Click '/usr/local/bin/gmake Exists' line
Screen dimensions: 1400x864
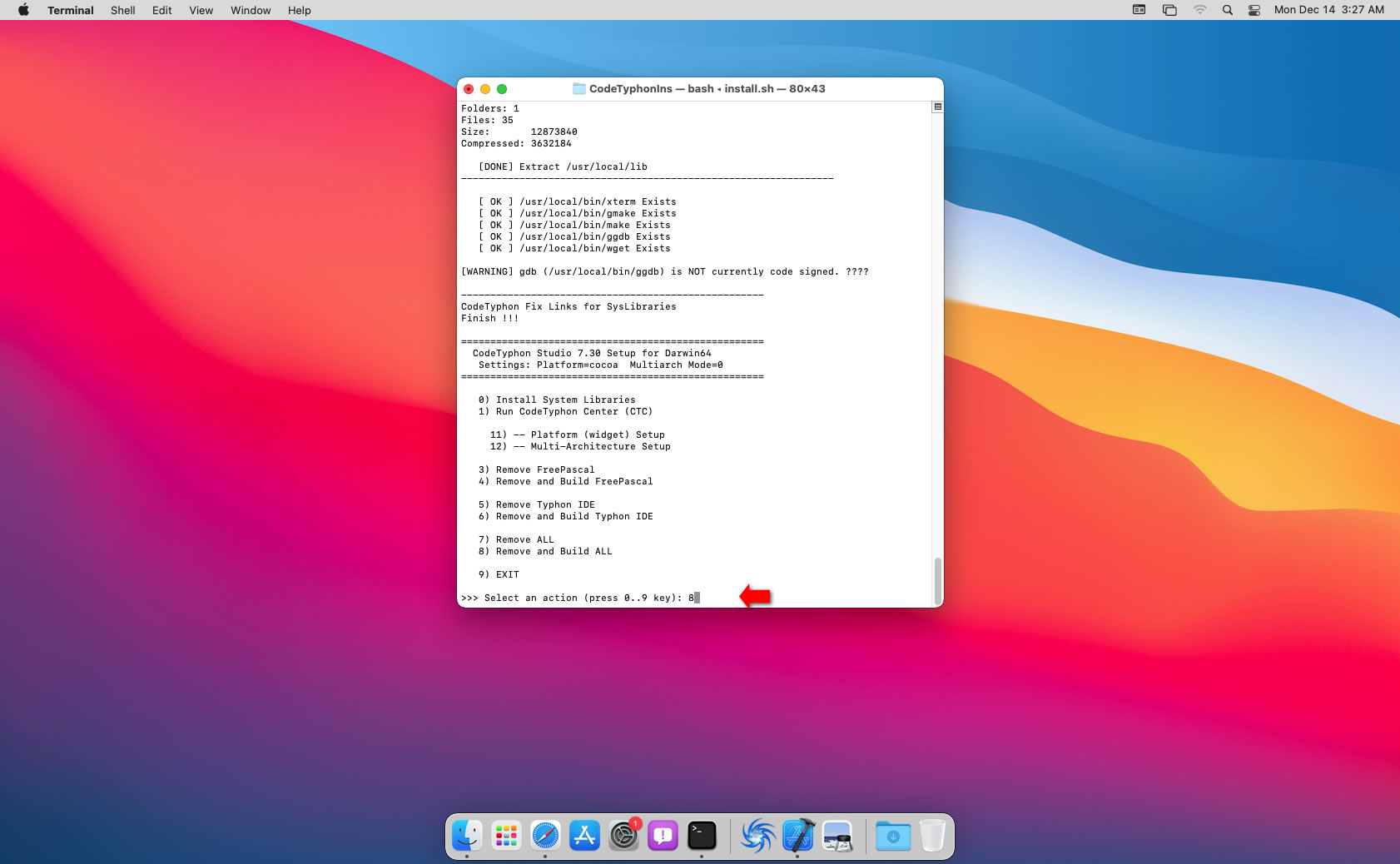(578, 213)
